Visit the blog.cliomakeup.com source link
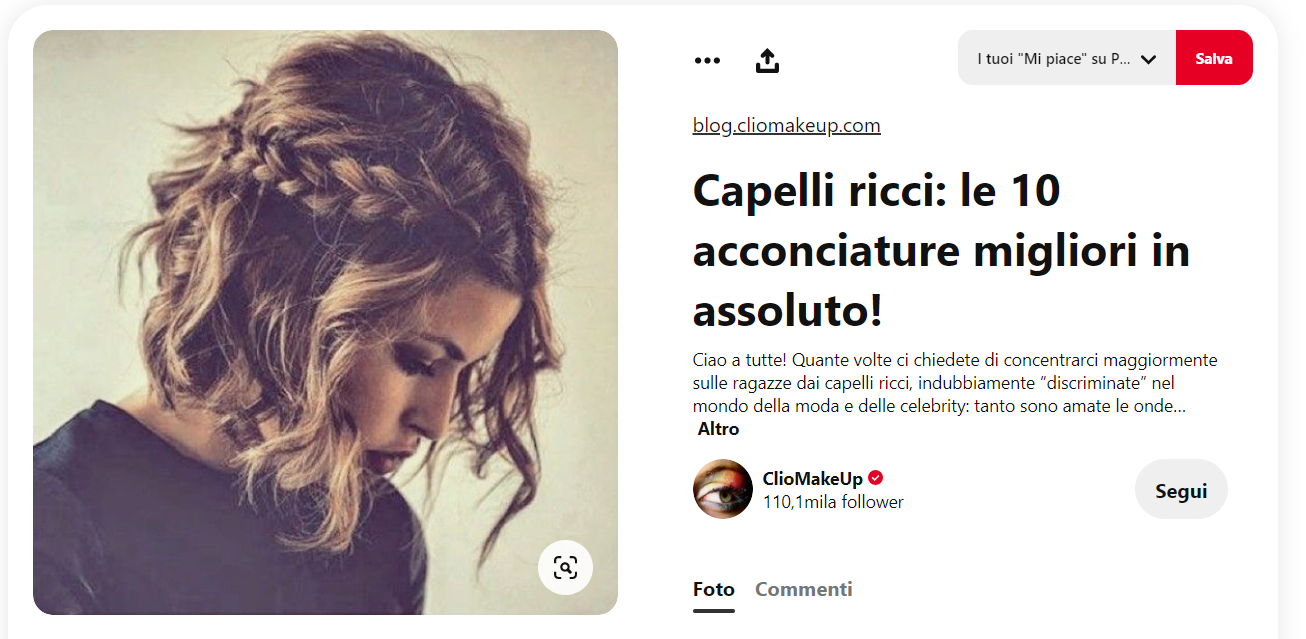 coord(786,125)
